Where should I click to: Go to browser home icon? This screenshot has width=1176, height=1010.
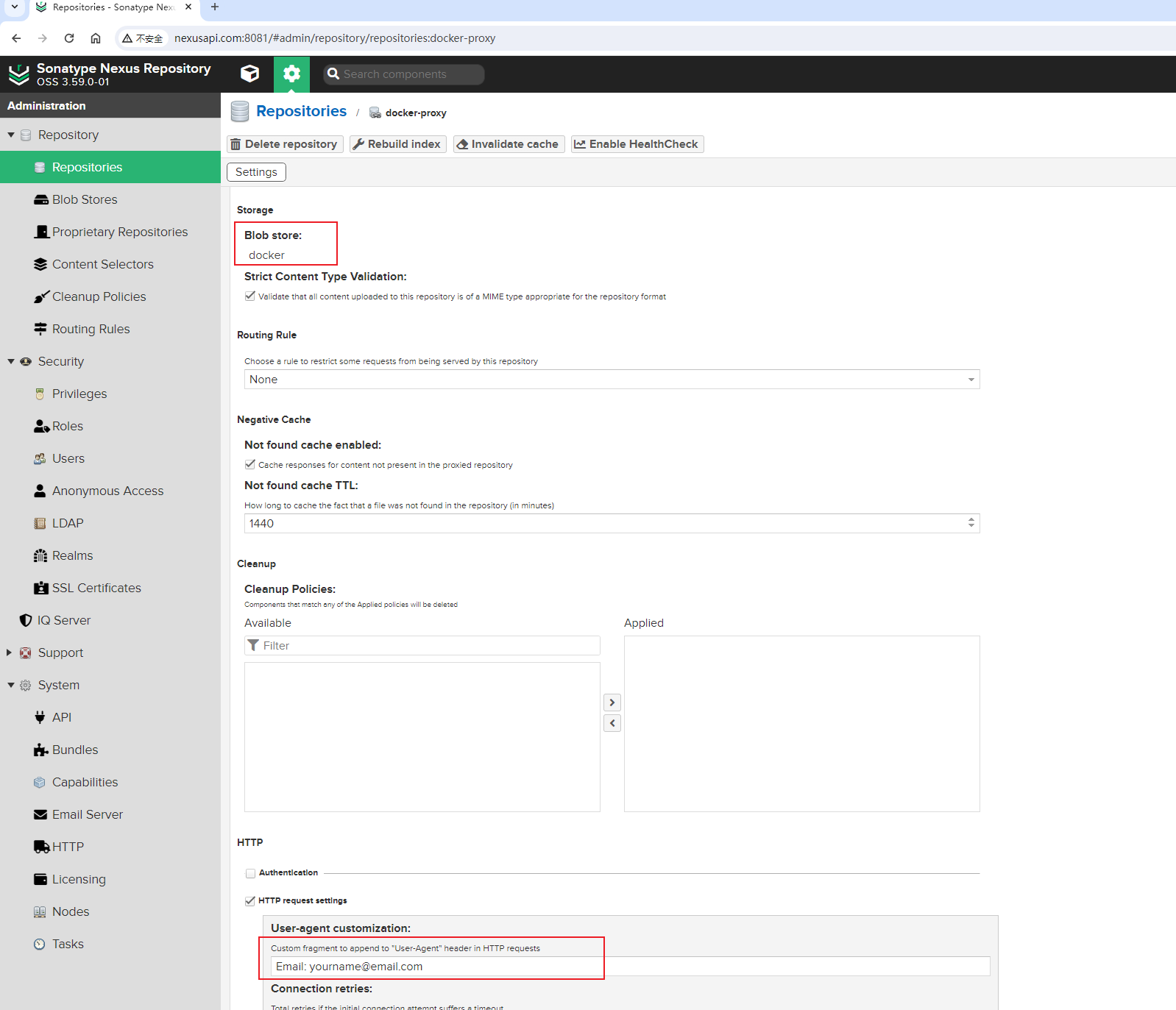(96, 38)
